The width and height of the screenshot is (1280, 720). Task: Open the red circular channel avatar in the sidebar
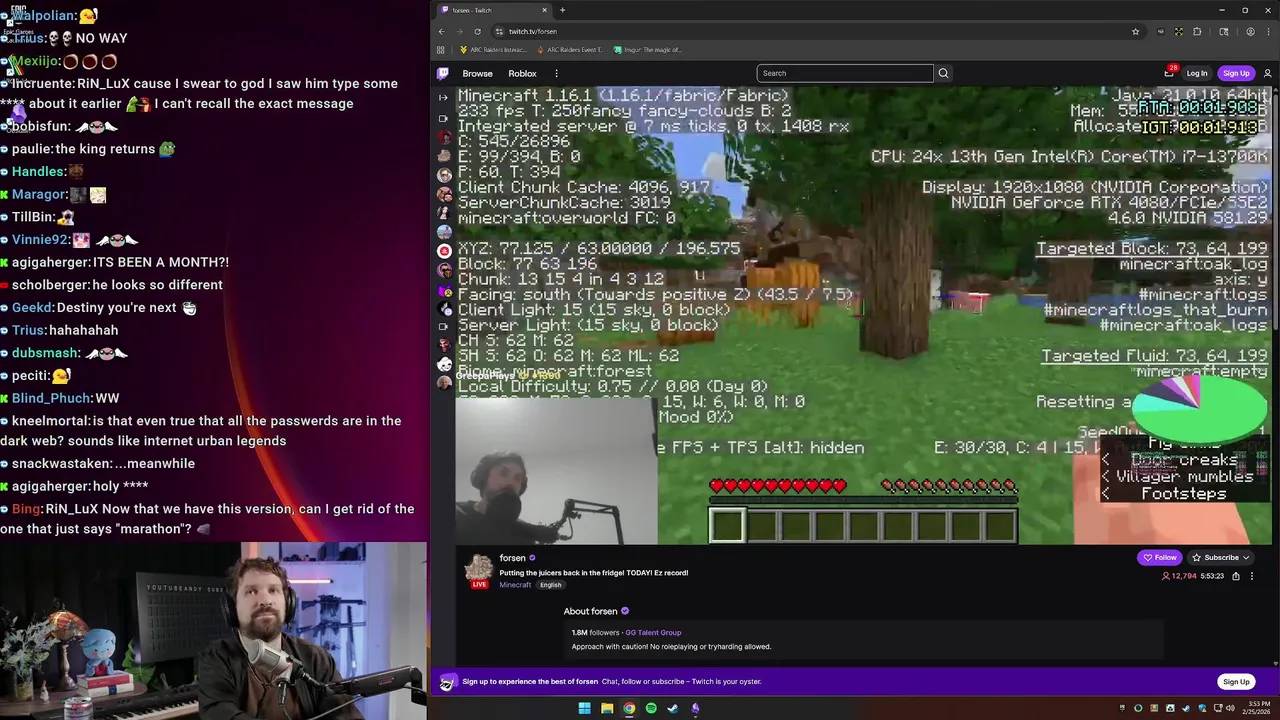click(x=444, y=251)
